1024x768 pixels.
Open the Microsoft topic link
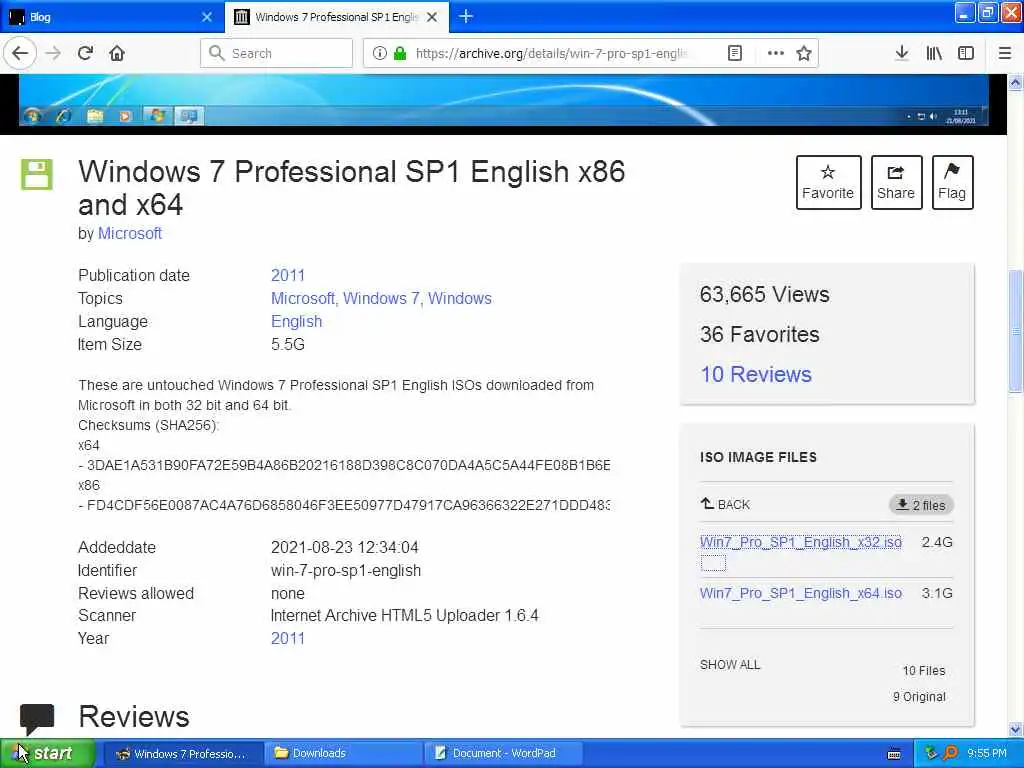coord(302,298)
